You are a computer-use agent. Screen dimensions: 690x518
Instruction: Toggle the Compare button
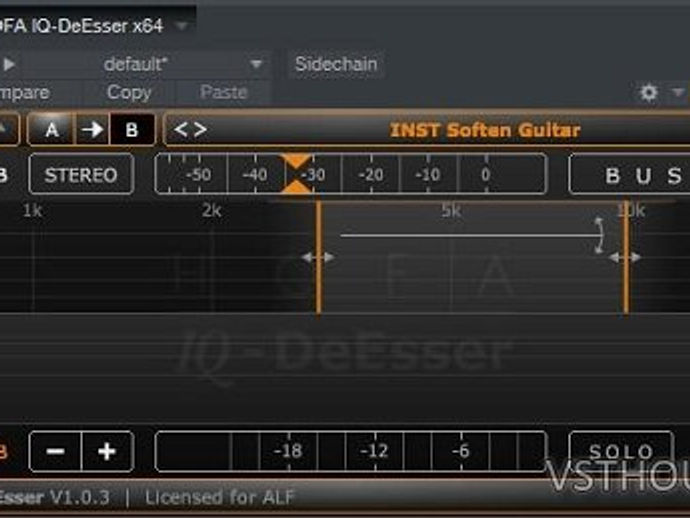point(24,92)
